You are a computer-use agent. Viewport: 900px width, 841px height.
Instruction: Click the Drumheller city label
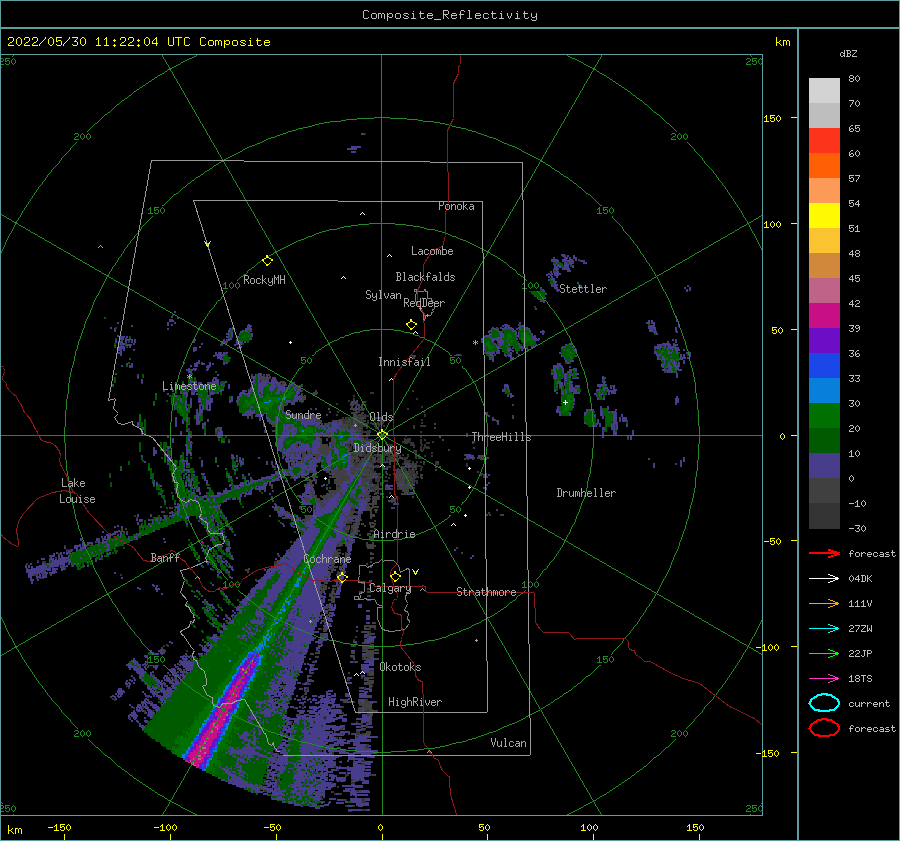[x=586, y=493]
